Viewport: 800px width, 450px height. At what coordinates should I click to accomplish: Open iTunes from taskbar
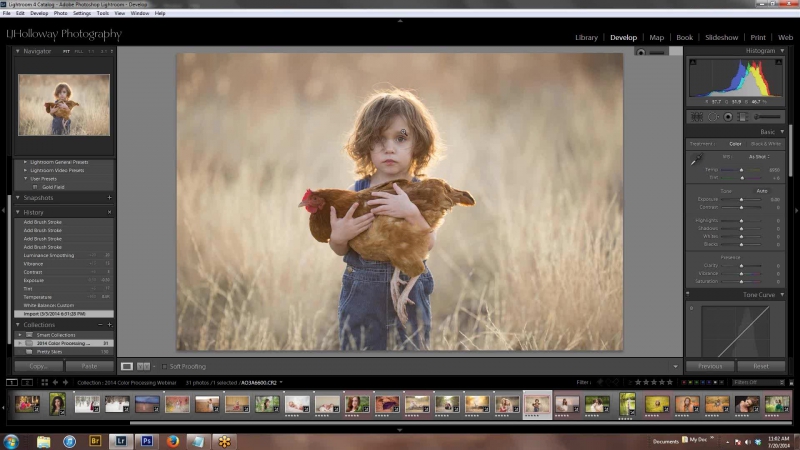pos(69,441)
